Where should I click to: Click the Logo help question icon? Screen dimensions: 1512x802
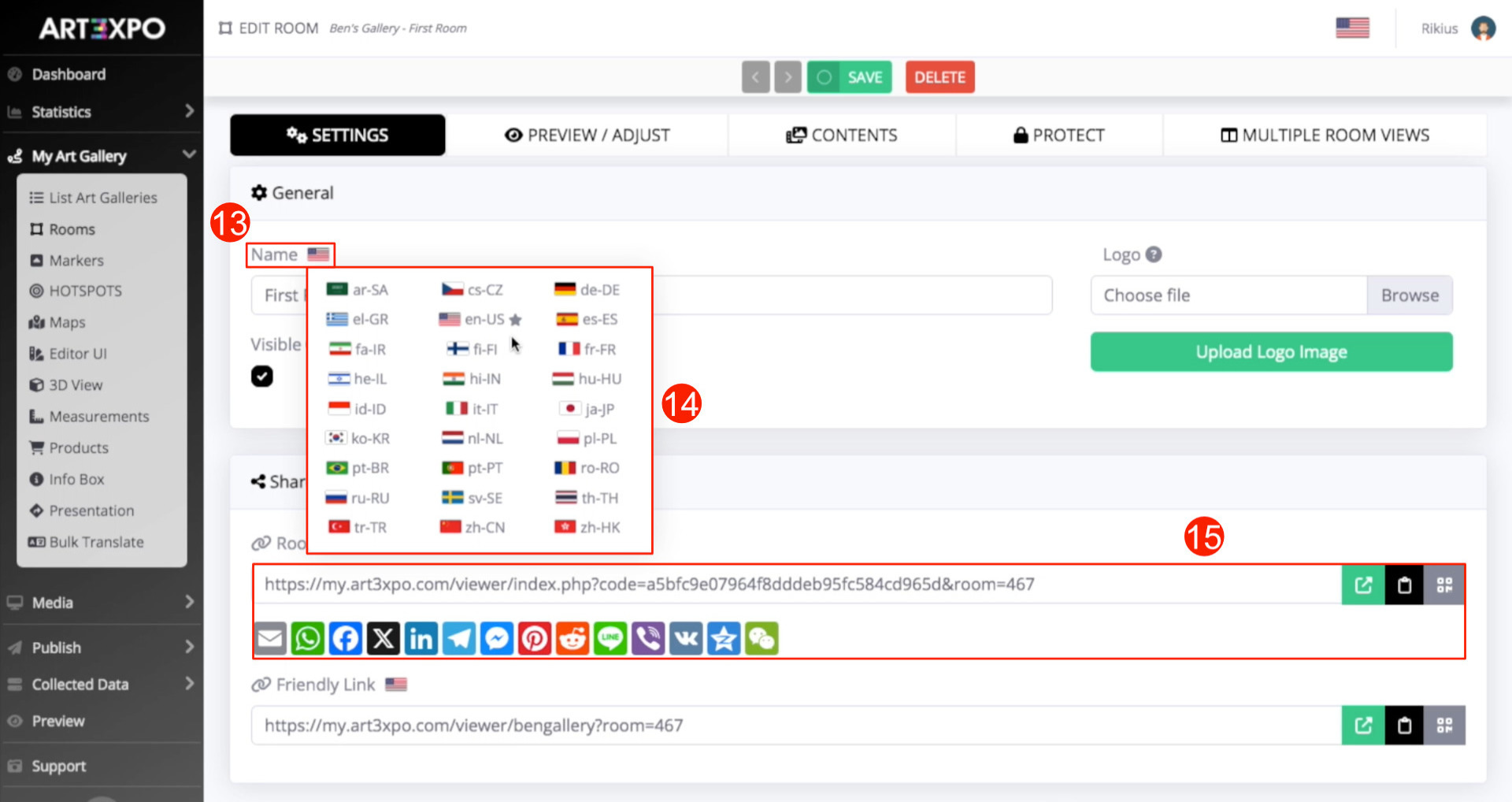1154,254
